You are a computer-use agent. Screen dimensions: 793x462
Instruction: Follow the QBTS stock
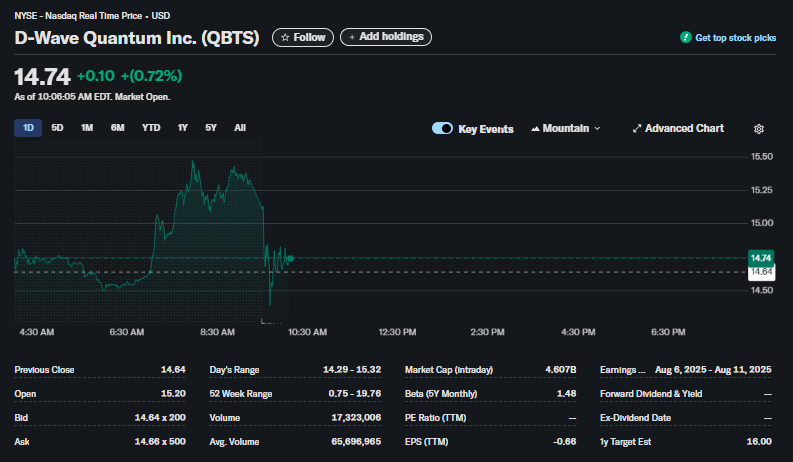click(x=303, y=37)
